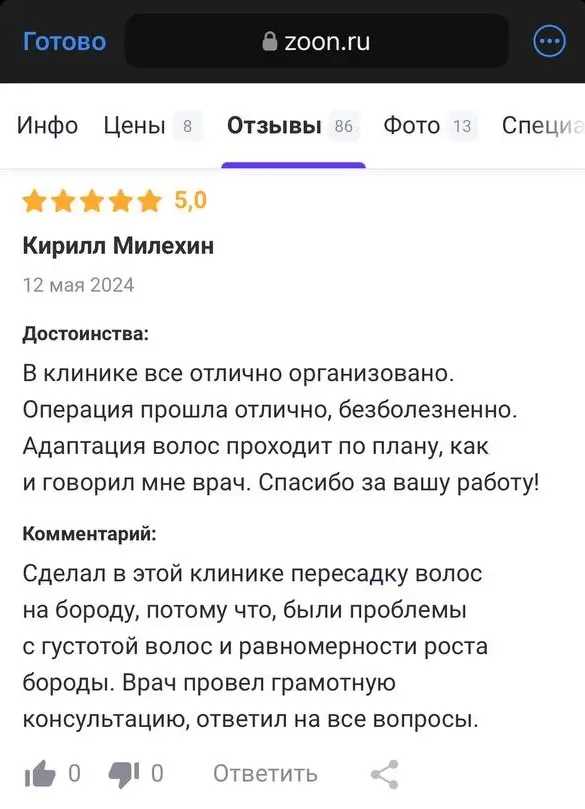The width and height of the screenshot is (585, 809).
Task: Switch to the Инфо tab
Action: tap(47, 125)
